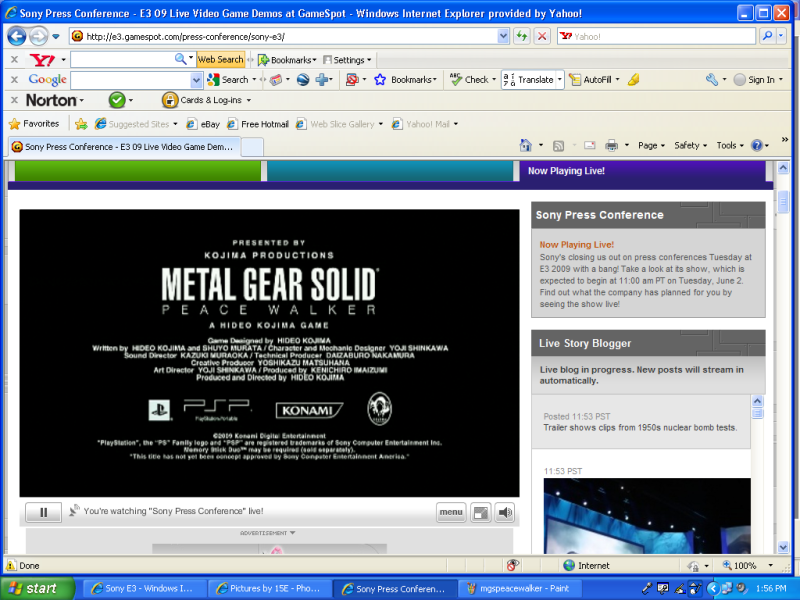This screenshot has height=600, width=800.
Task: Click the Home icon in the command bar
Action: [x=526, y=145]
